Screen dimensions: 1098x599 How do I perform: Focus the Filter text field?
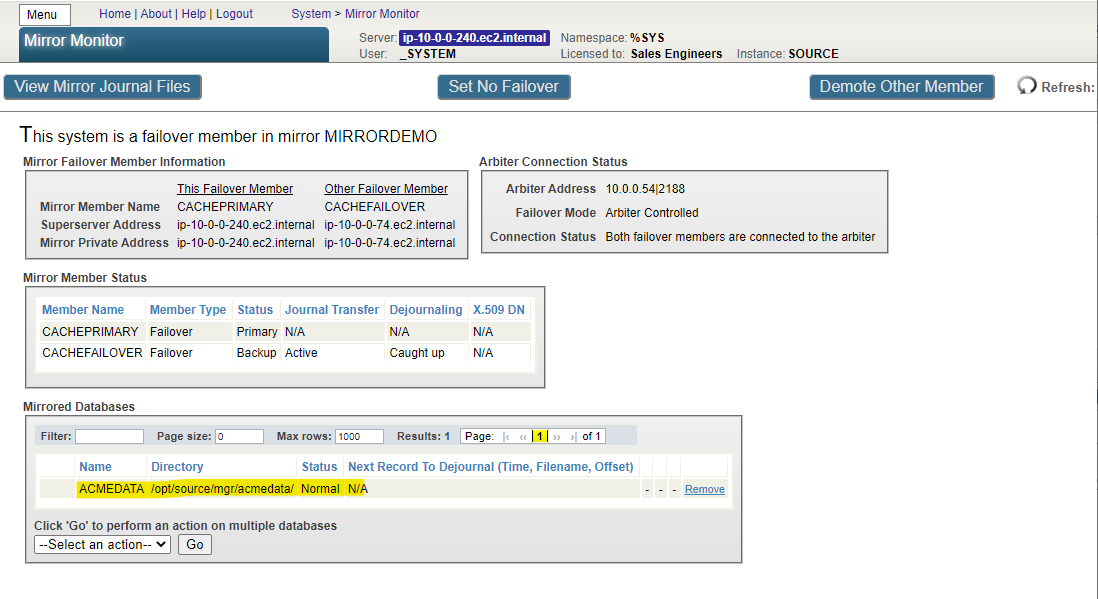click(109, 437)
